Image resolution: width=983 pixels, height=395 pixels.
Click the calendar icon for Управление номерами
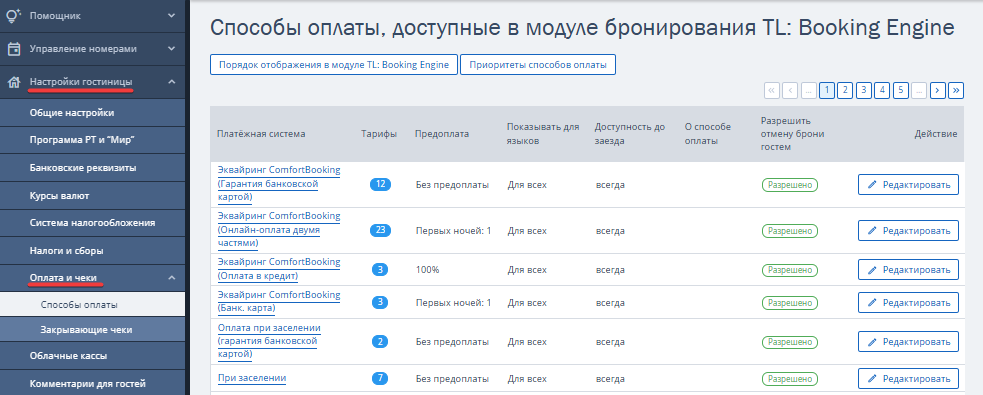14,49
